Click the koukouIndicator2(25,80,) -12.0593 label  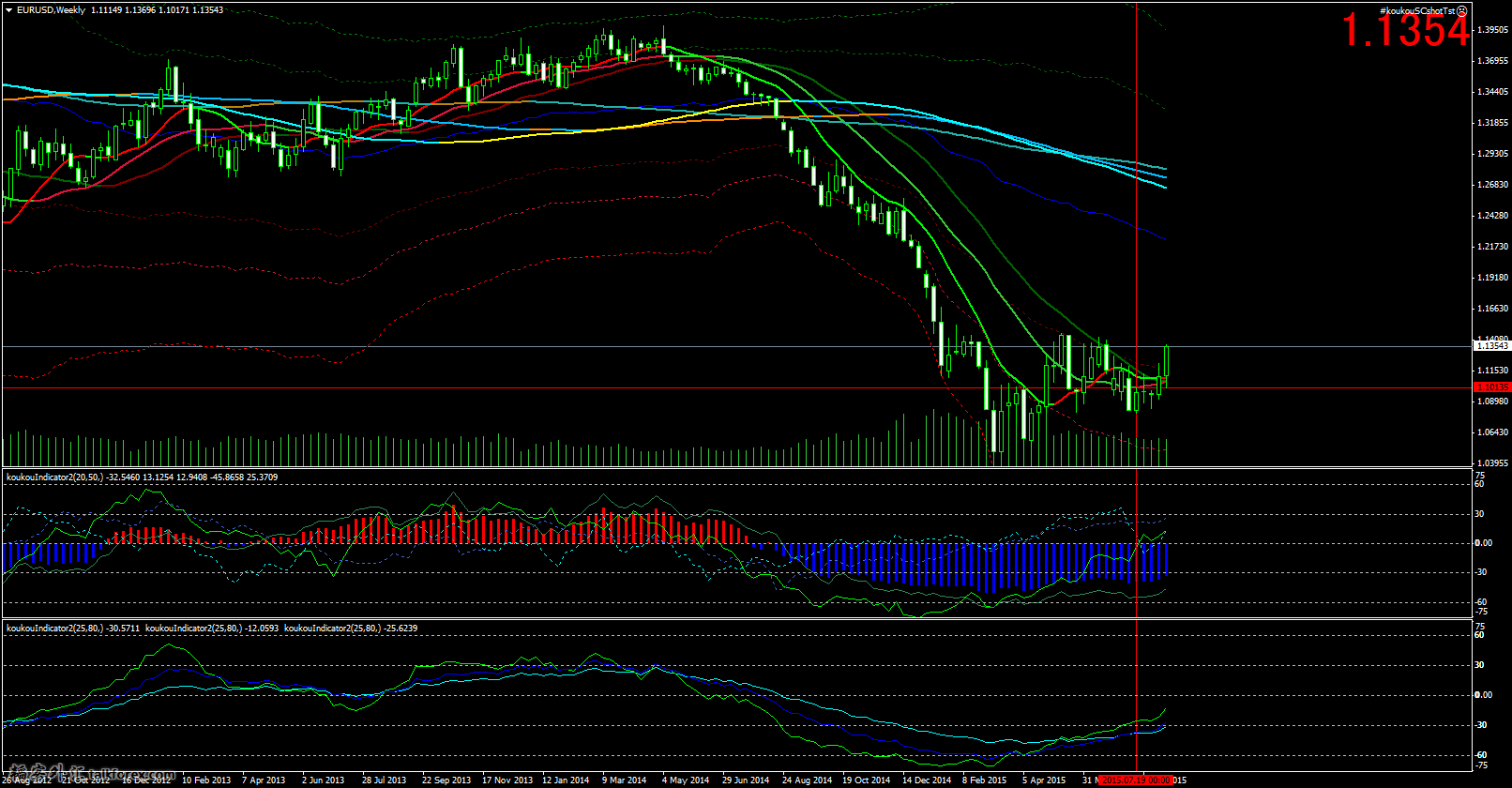click(212, 629)
